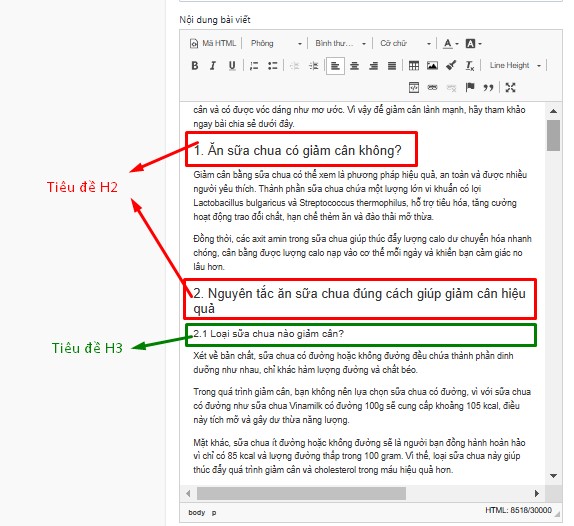Select the p element path item
The width and height of the screenshot is (574, 526).
(x=214, y=512)
